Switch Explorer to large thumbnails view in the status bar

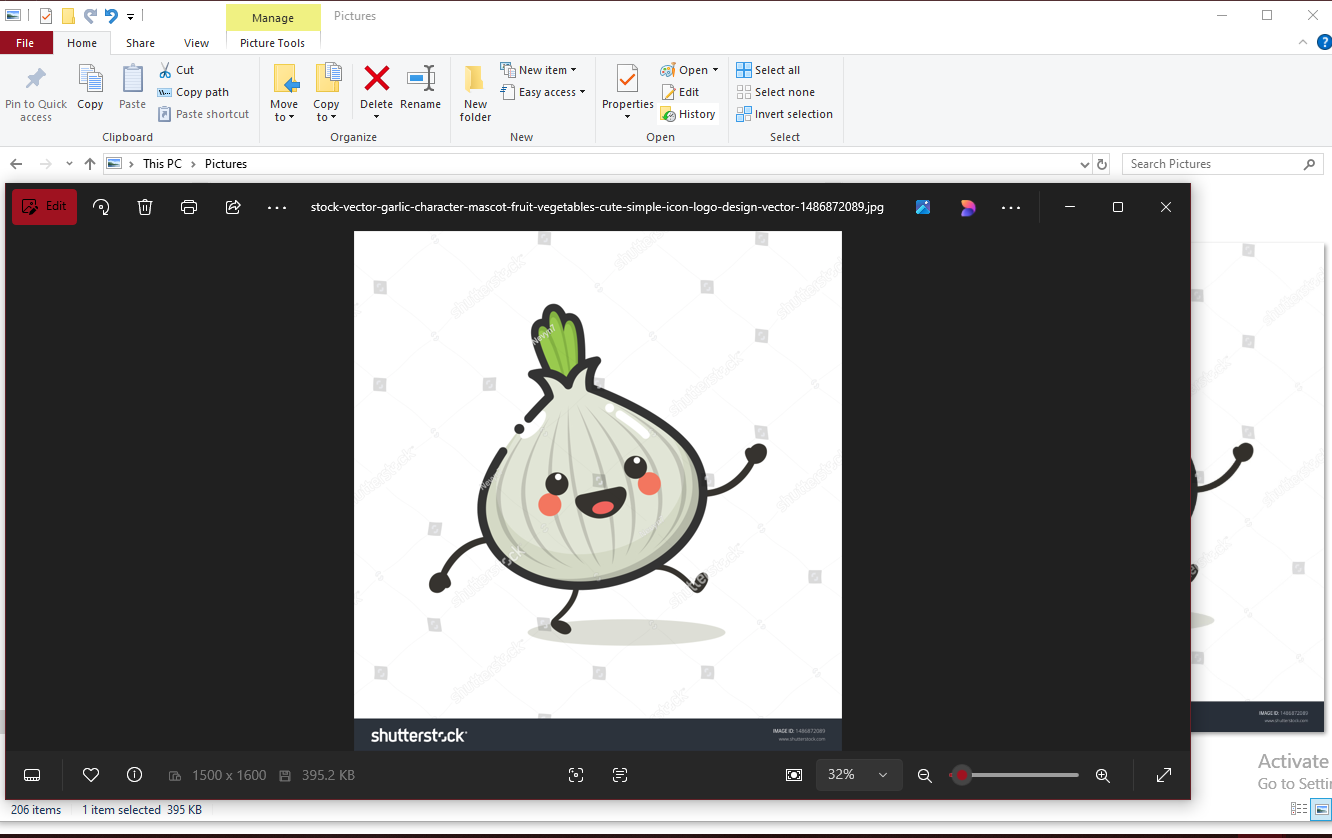click(x=1322, y=809)
